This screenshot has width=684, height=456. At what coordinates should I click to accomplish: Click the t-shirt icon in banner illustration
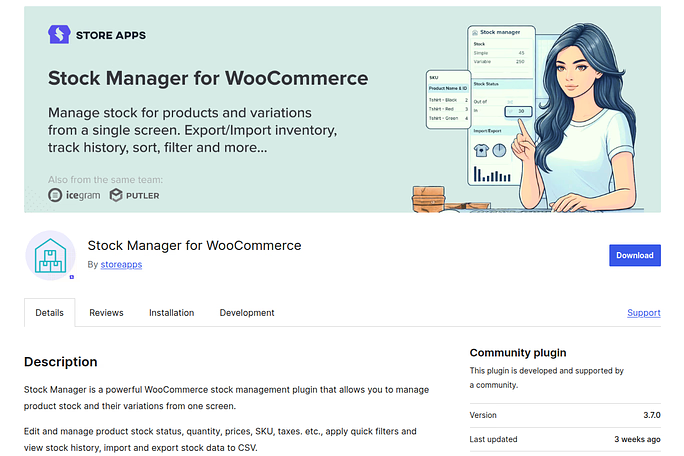481,151
